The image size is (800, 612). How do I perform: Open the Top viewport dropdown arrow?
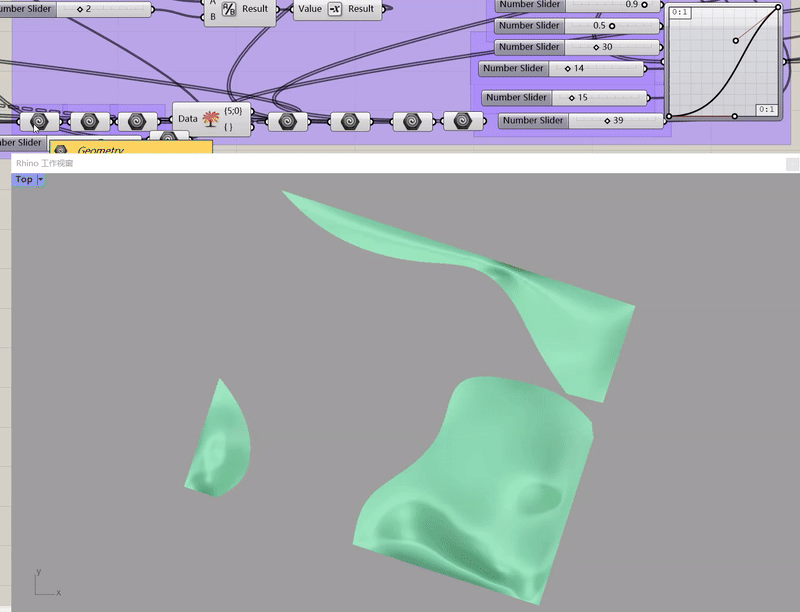(41, 180)
